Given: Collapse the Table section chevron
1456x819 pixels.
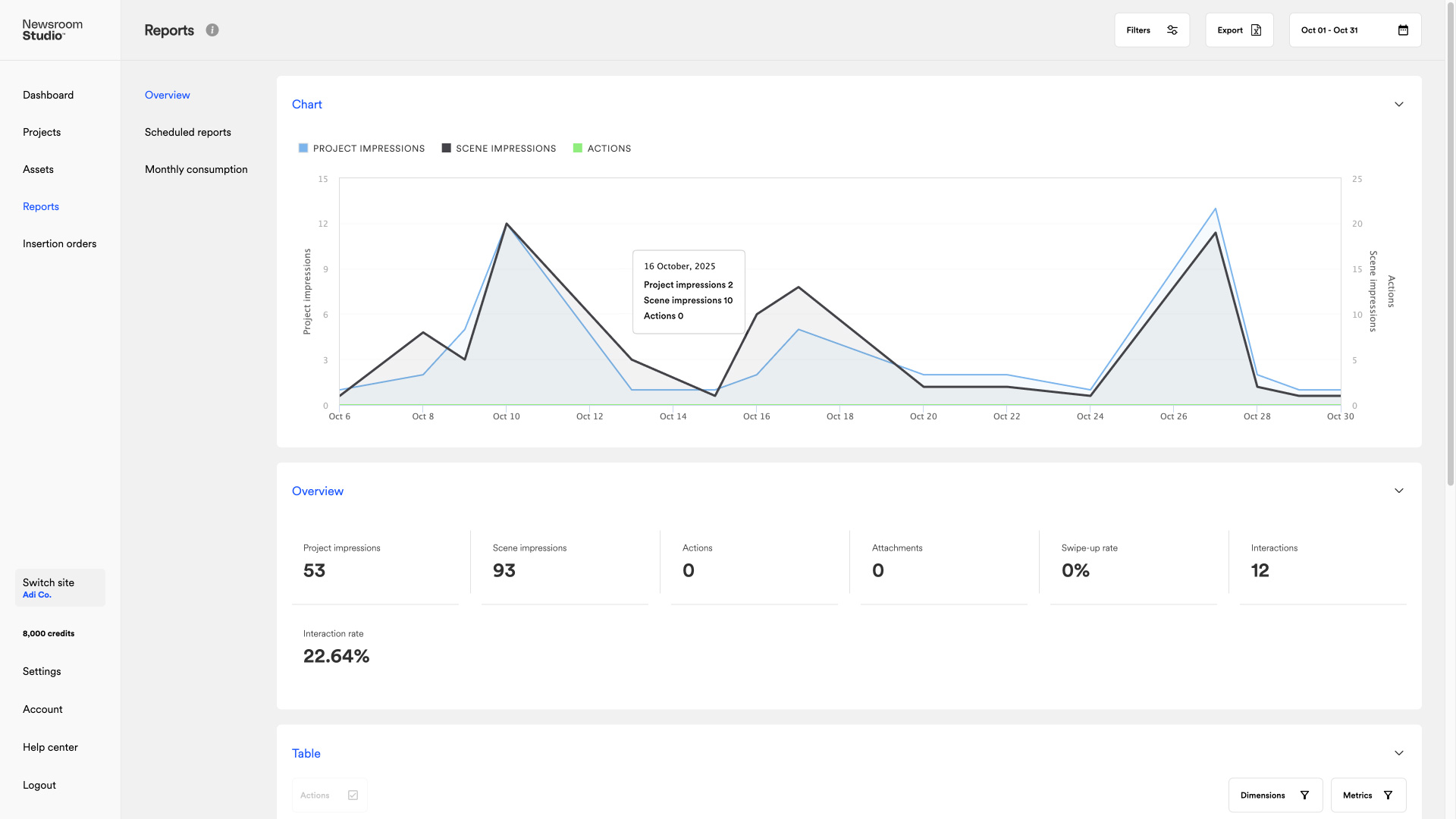Looking at the screenshot, I should tap(1399, 754).
